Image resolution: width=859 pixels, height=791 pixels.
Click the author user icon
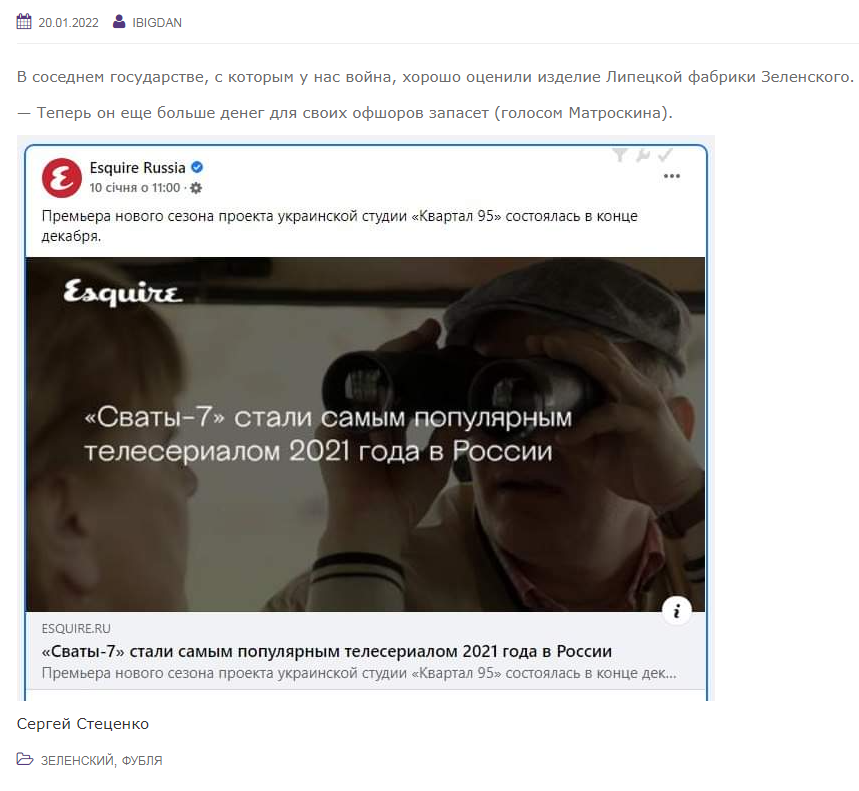click(118, 22)
